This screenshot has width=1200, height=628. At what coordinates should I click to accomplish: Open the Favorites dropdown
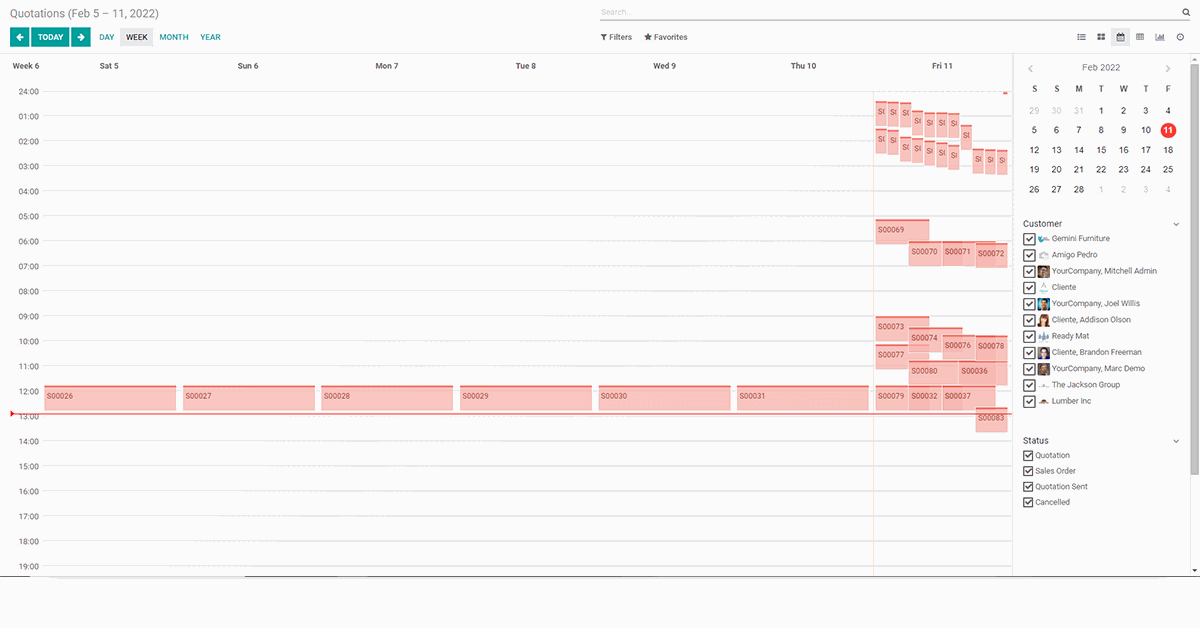666,37
